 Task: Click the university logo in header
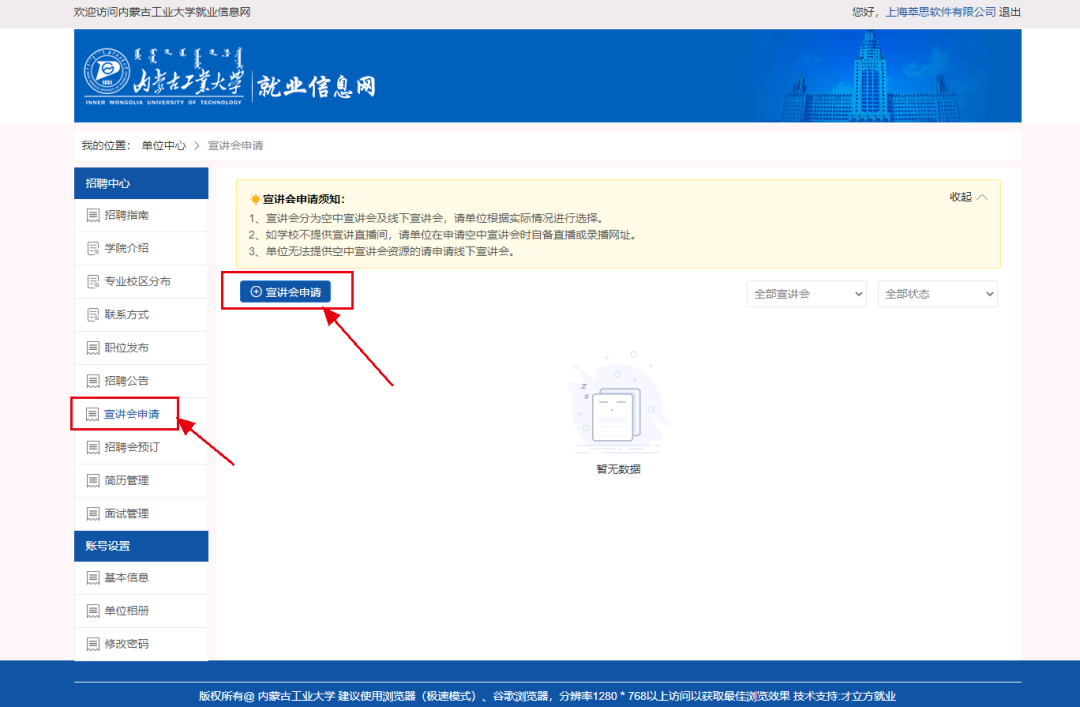(x=165, y=76)
